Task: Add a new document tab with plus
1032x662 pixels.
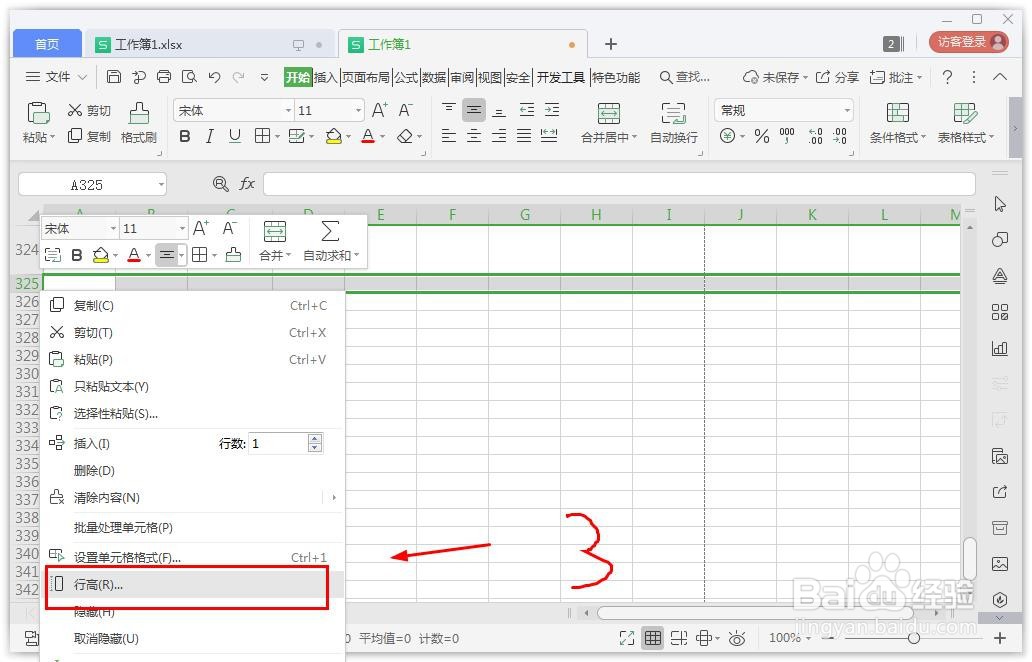Action: coord(611,44)
